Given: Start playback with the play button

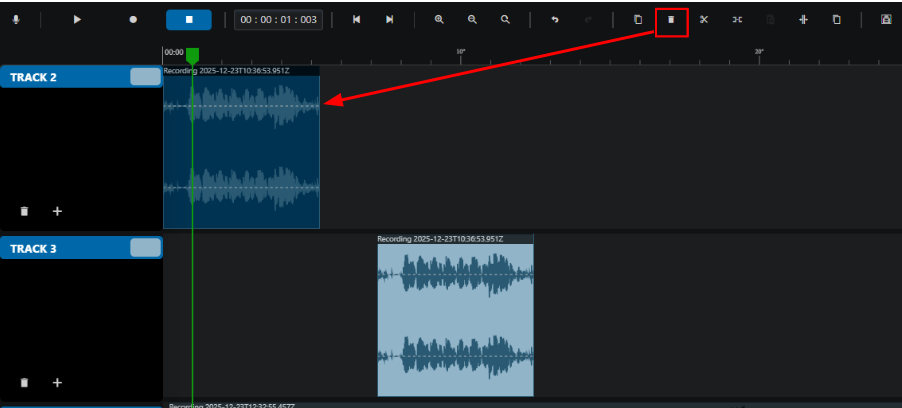Looking at the screenshot, I should (x=77, y=20).
